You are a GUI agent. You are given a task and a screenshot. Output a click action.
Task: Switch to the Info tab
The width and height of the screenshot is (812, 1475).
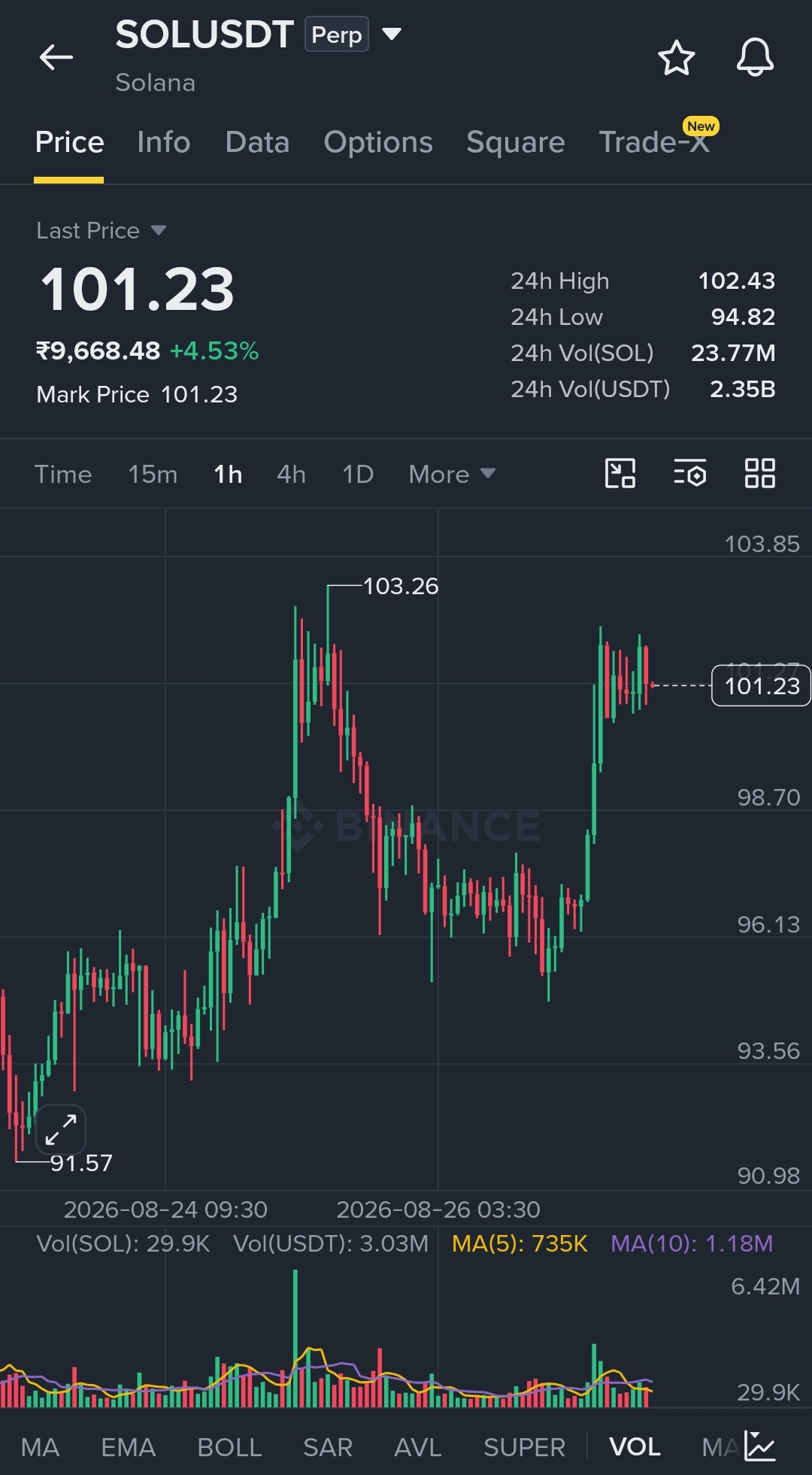click(x=164, y=142)
